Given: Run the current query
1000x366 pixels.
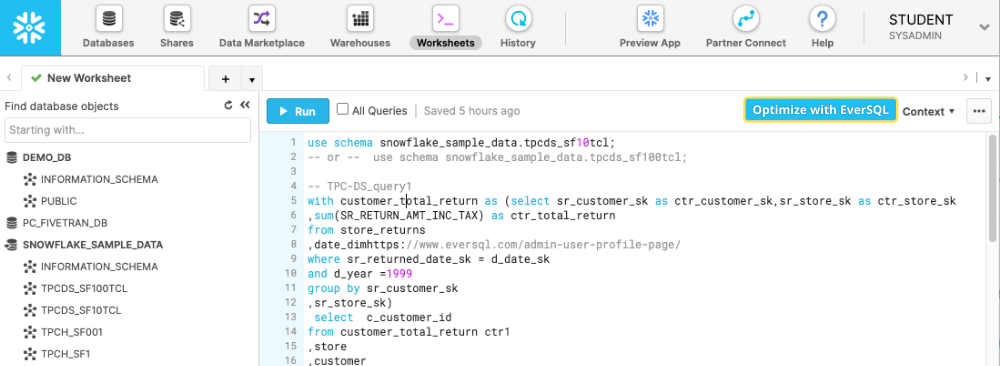Looking at the screenshot, I should tap(298, 111).
